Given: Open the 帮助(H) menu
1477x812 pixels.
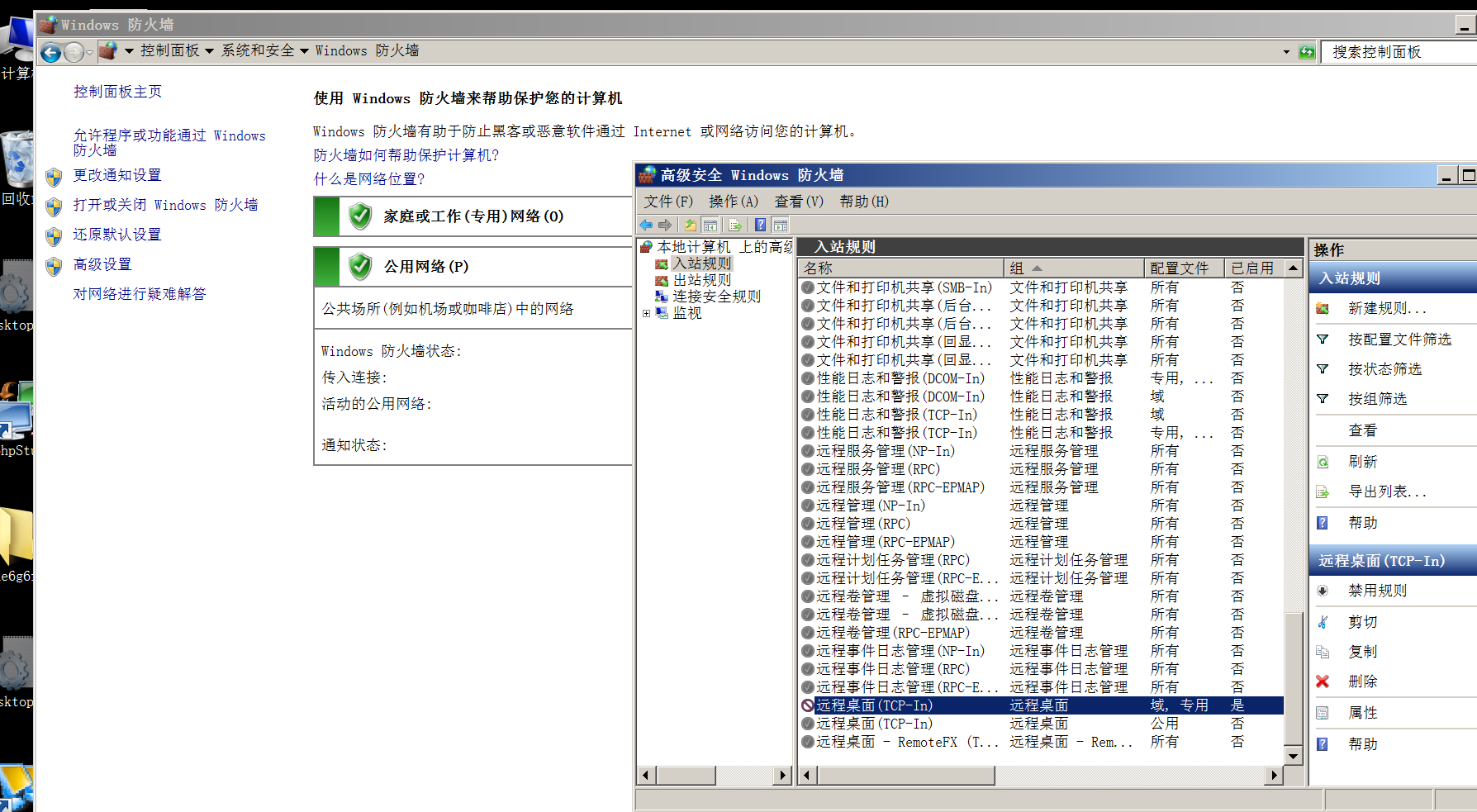Looking at the screenshot, I should coord(864,202).
